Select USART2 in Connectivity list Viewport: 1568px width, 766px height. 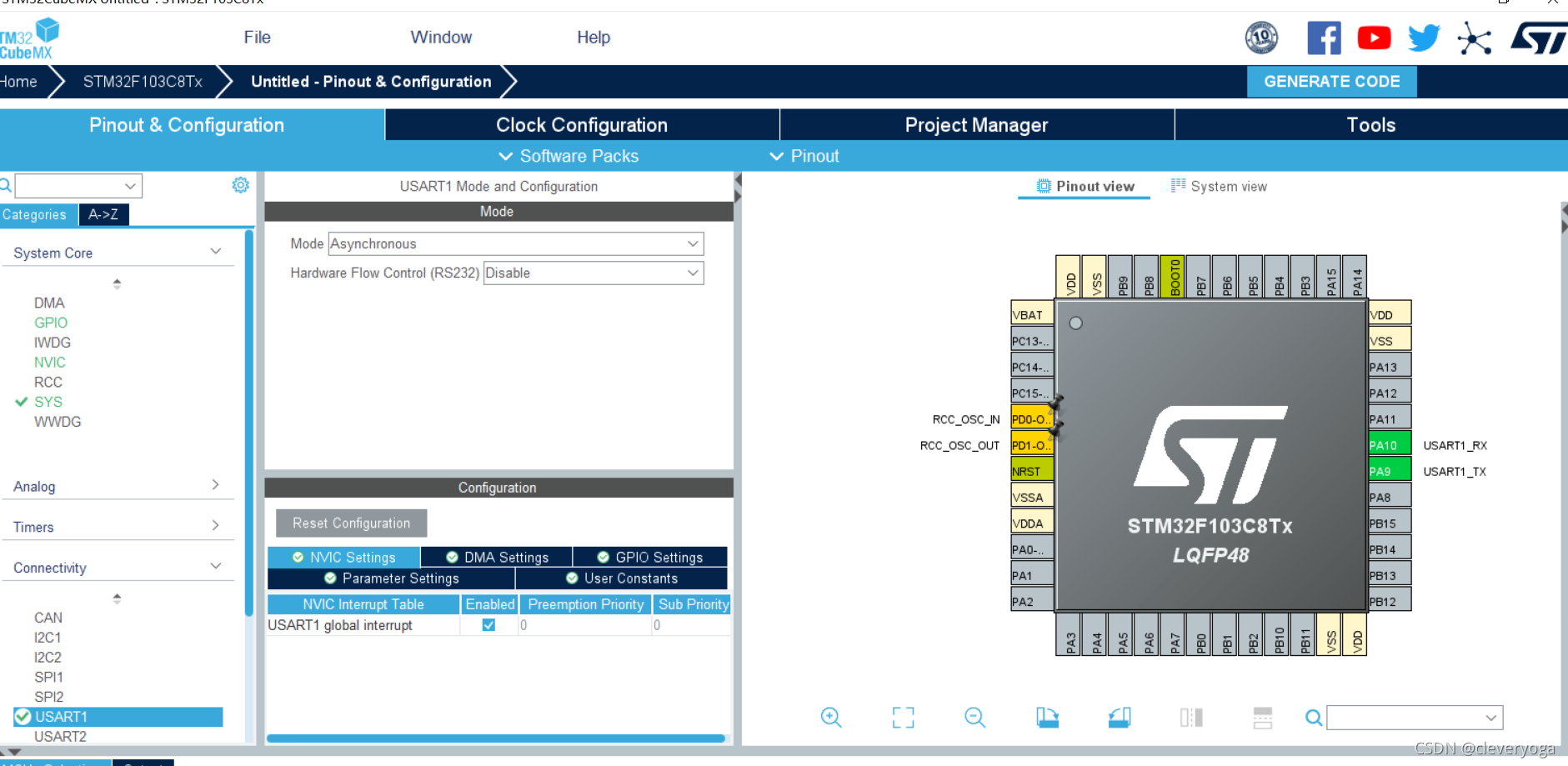click(x=60, y=736)
